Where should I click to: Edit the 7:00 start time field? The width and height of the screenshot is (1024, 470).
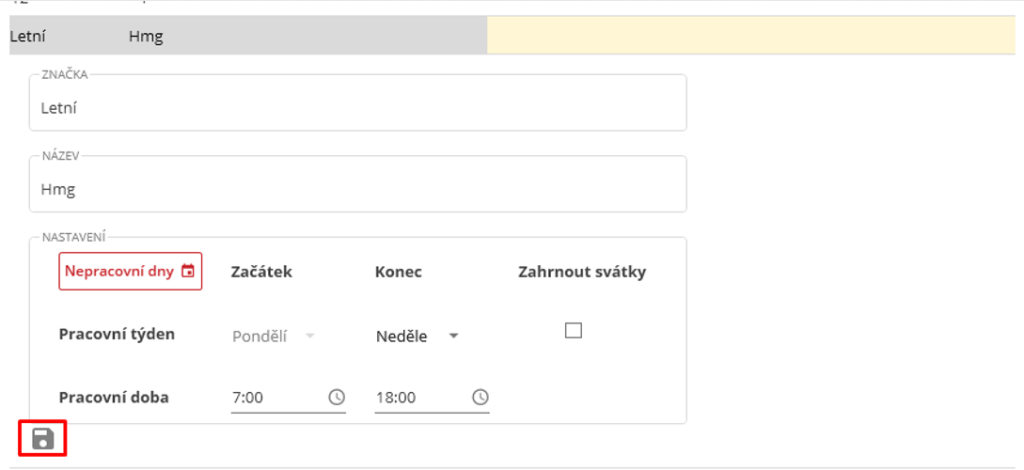click(275, 397)
